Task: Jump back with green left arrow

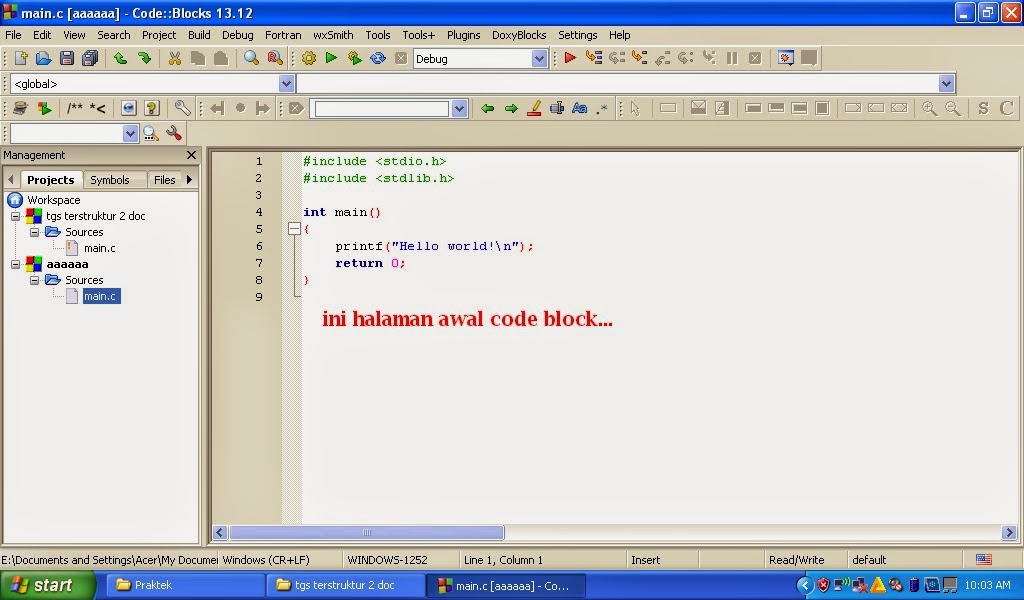Action: pos(487,108)
